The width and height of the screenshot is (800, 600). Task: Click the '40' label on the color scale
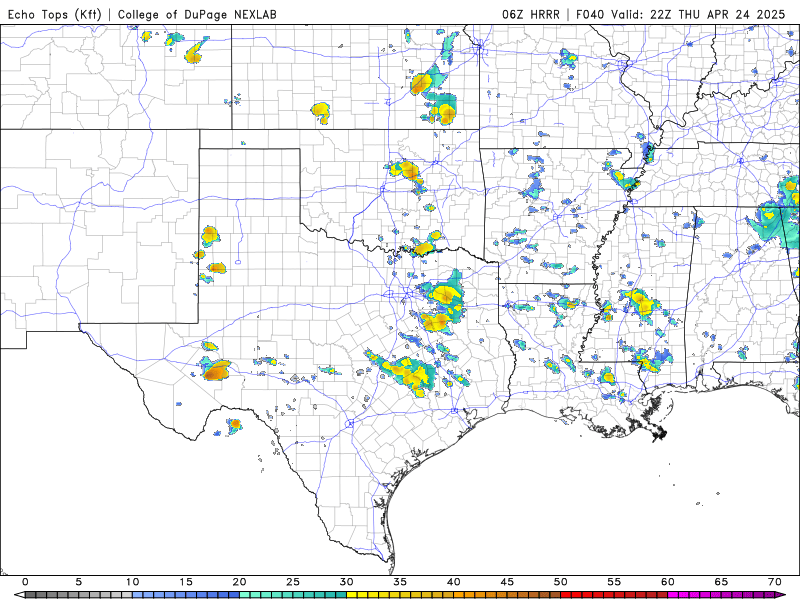point(454,581)
